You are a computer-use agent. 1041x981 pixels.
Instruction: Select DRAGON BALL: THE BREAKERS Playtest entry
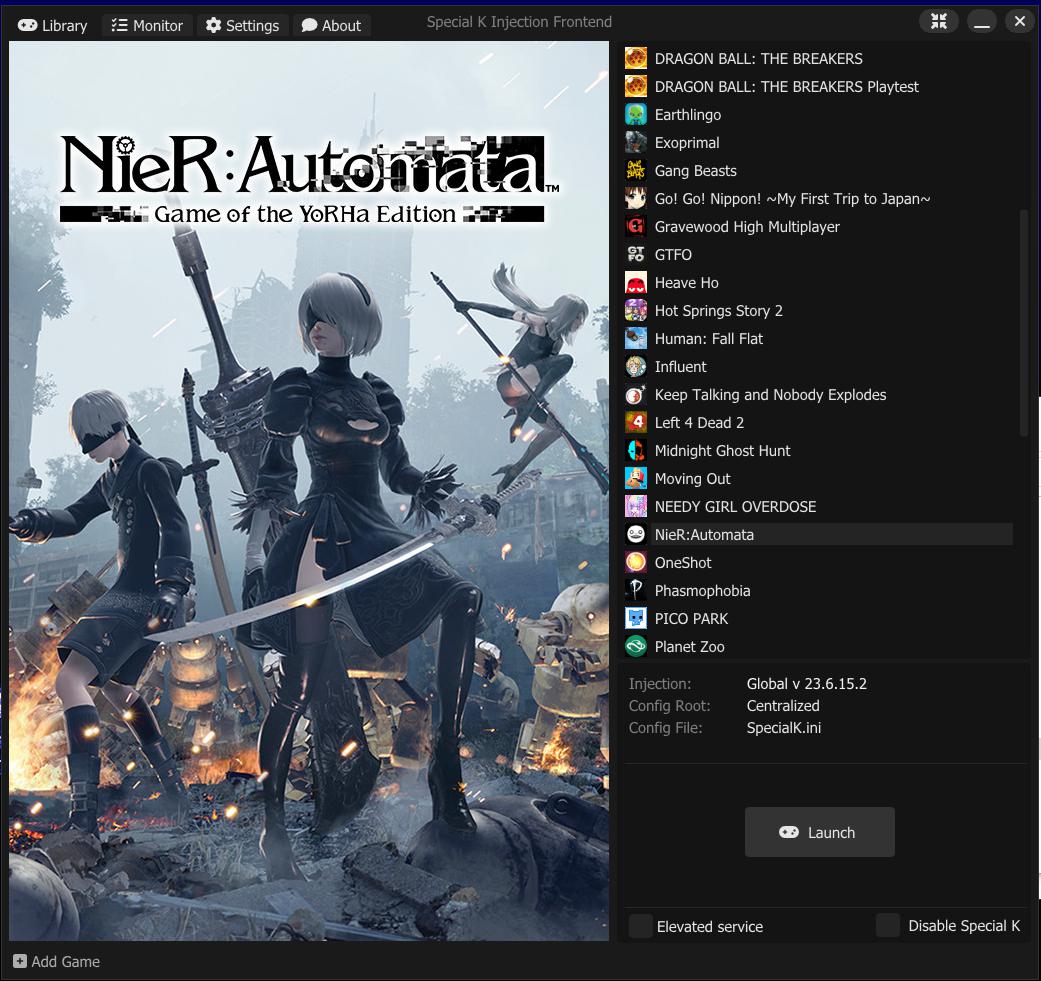point(786,86)
